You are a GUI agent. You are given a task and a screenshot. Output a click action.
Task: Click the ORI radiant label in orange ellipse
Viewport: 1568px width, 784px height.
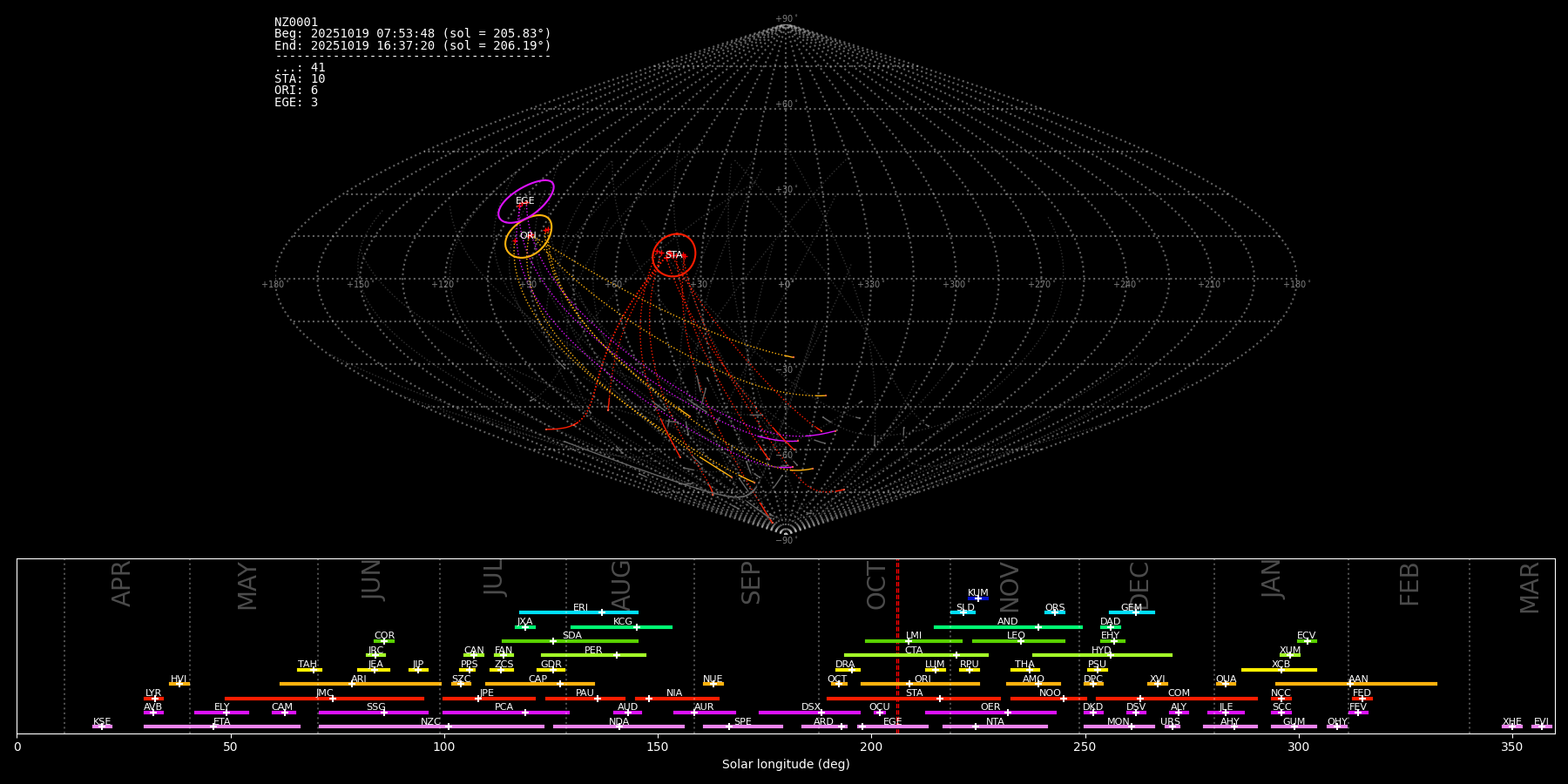528,236
